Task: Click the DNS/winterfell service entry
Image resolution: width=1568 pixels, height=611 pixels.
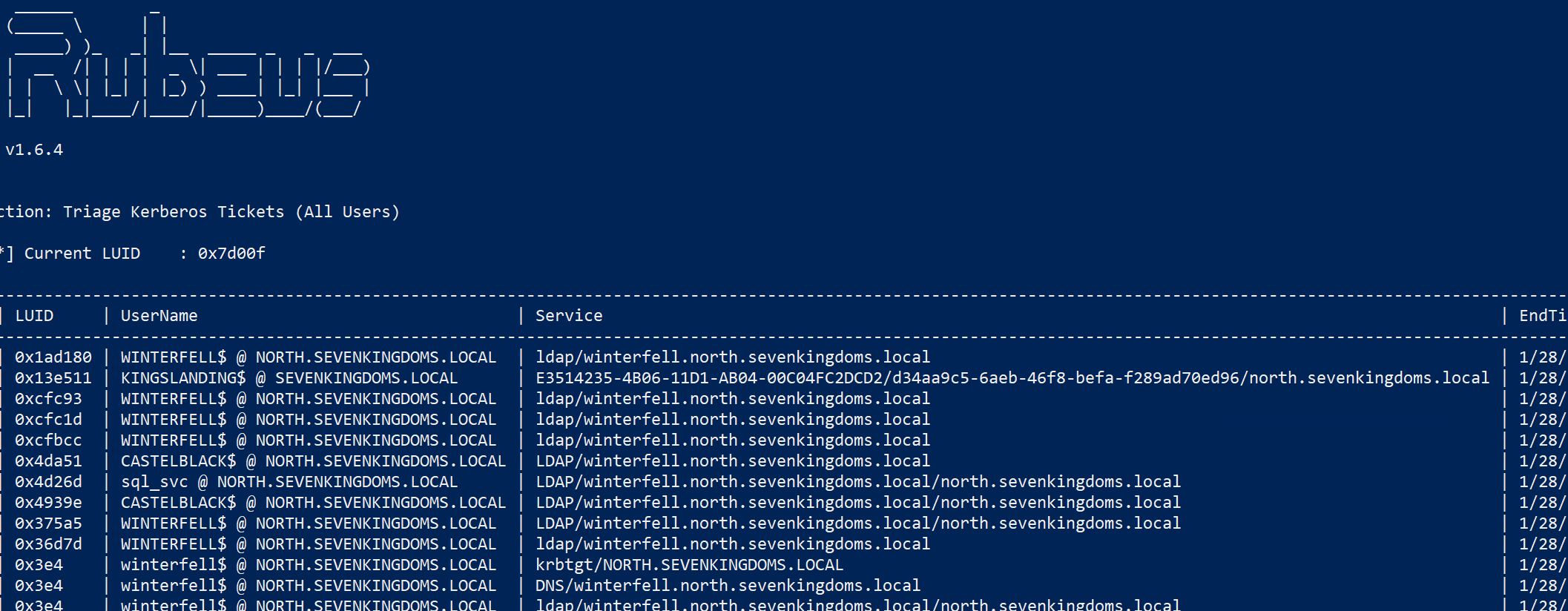Action: tap(728, 586)
